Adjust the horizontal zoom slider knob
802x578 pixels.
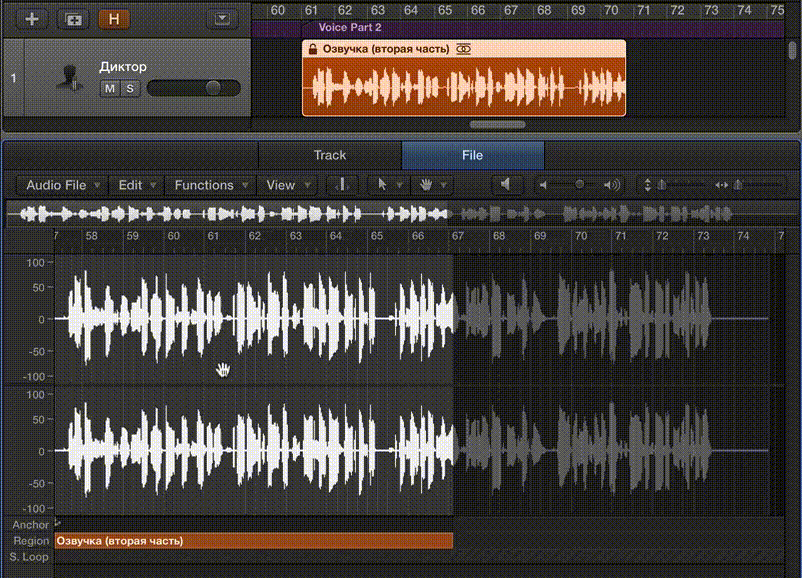[x=738, y=185]
